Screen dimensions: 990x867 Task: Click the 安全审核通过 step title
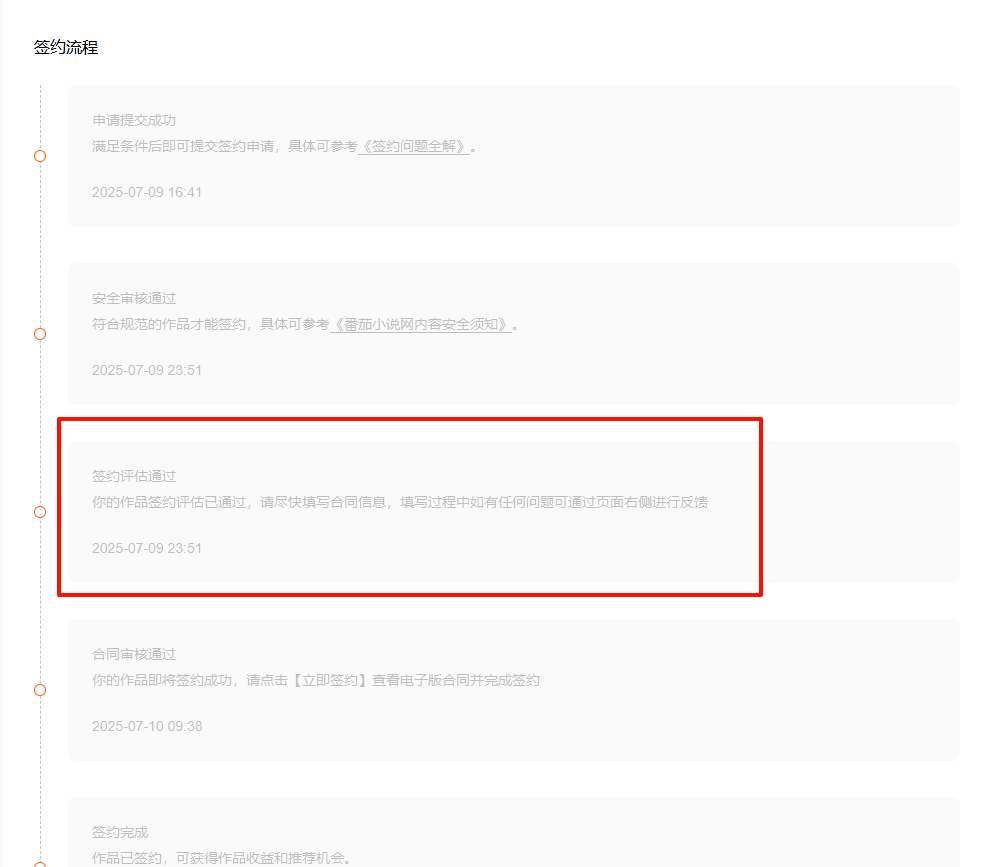point(134,298)
